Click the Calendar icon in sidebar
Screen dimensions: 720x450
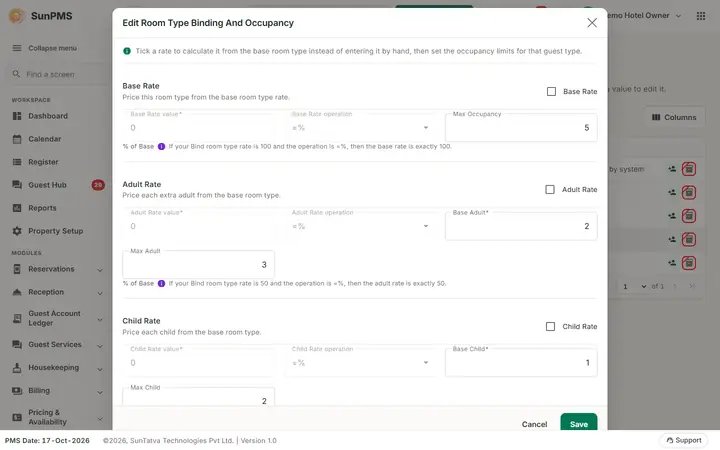point(17,139)
